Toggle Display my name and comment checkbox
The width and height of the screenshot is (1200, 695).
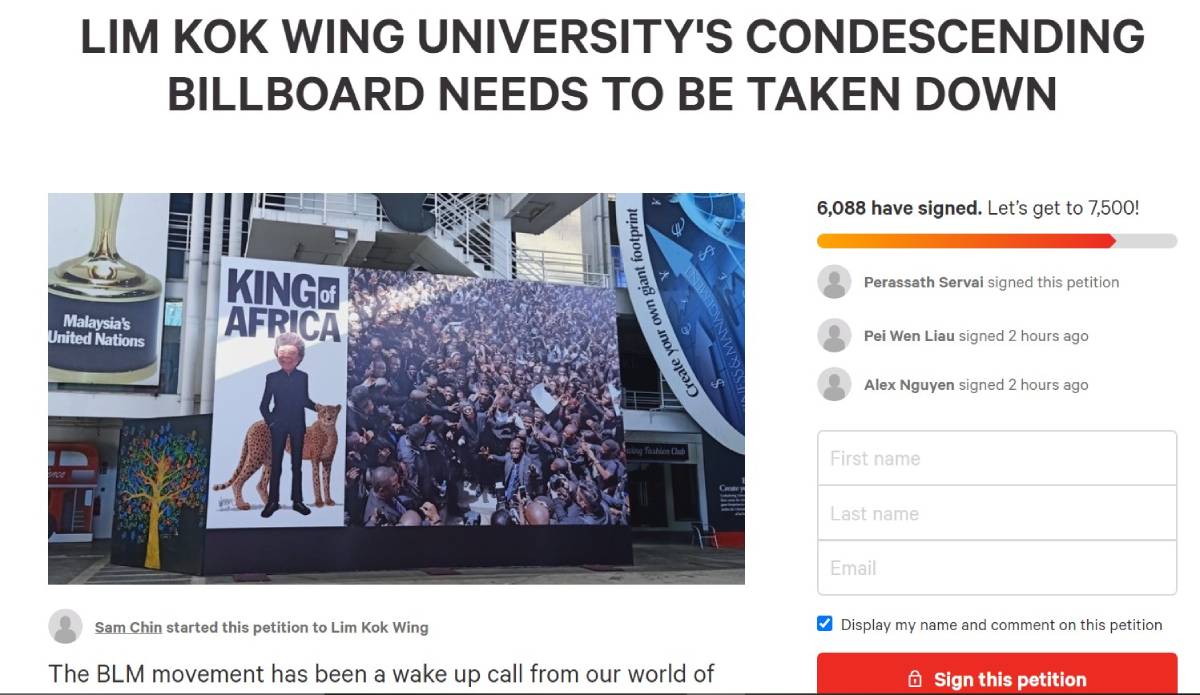point(825,624)
